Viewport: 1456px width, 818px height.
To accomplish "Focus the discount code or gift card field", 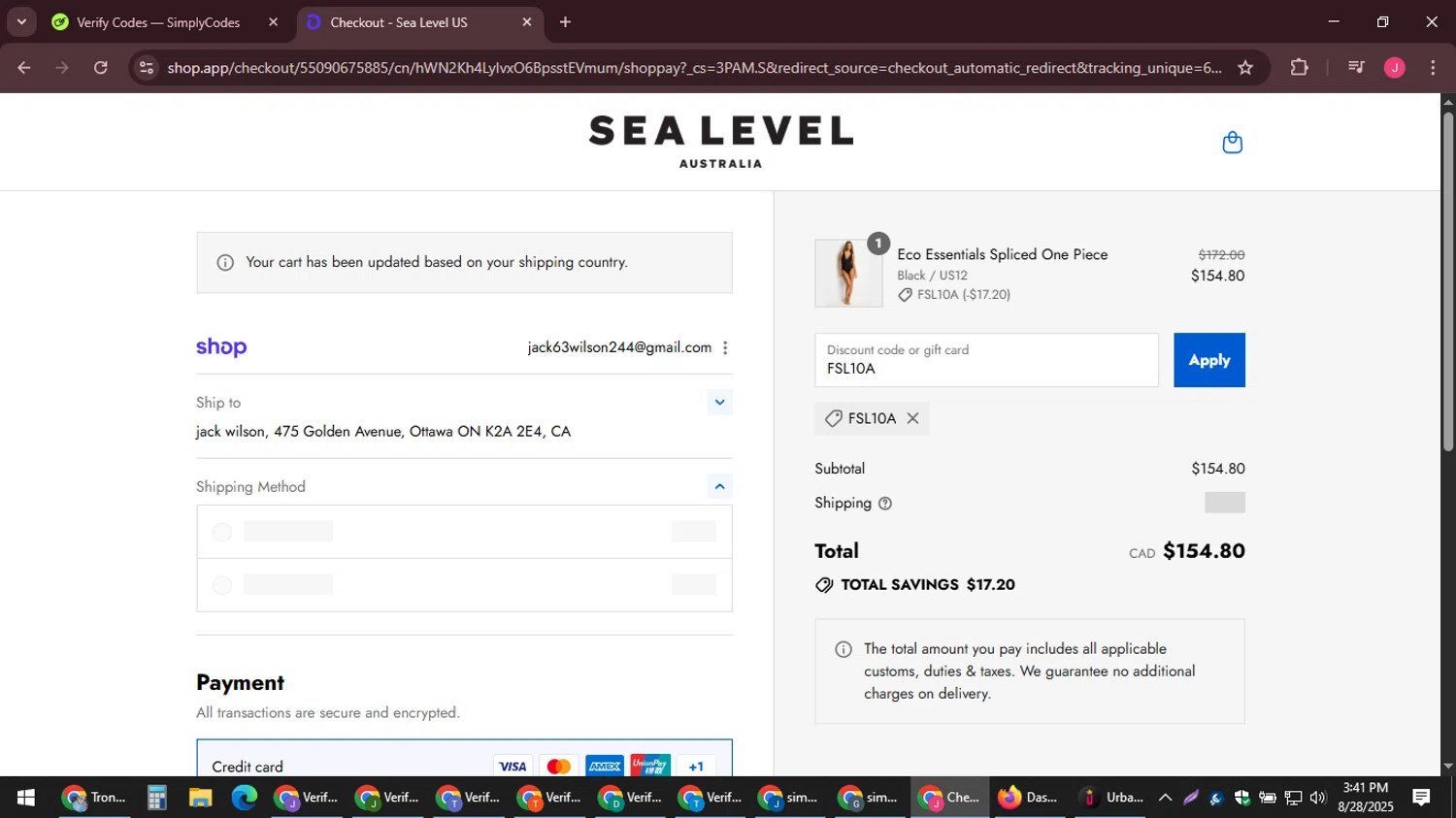I will point(986,360).
